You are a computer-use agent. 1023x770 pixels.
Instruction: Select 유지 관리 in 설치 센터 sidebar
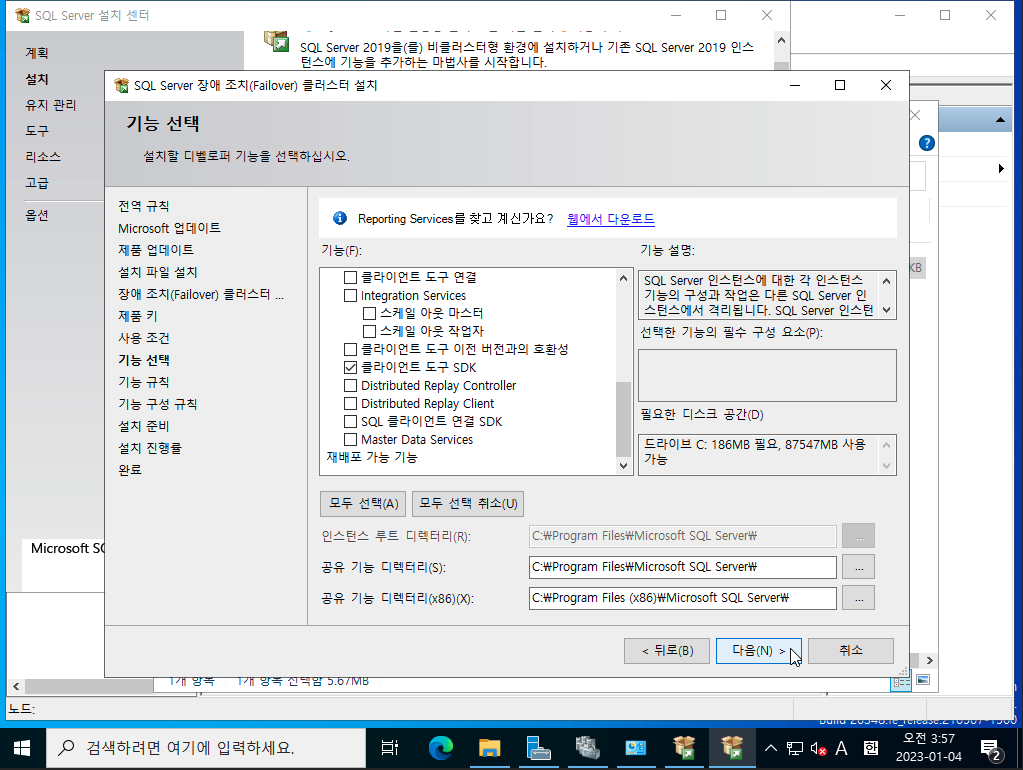pos(50,105)
